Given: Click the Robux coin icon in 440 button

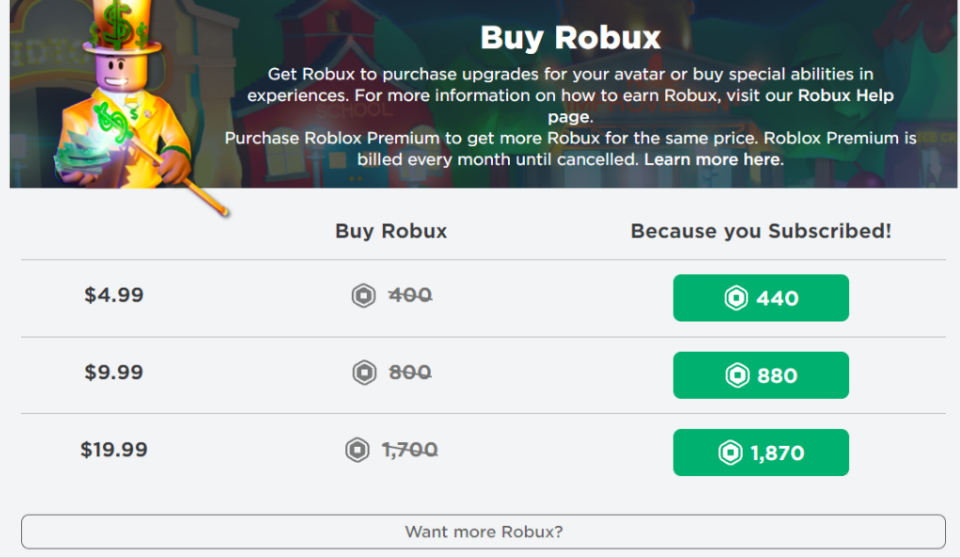Looking at the screenshot, I should [x=736, y=298].
